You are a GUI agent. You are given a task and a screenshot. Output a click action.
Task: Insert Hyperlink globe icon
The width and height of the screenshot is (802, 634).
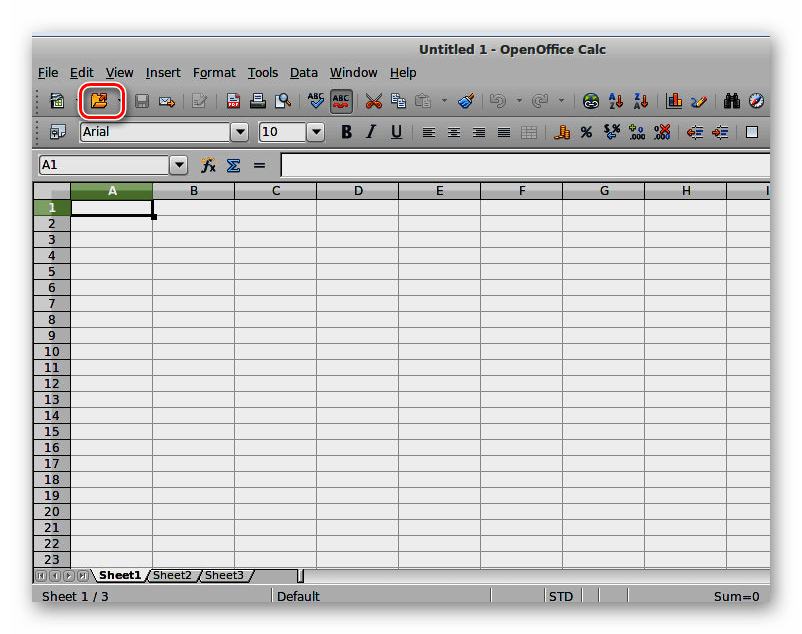(x=591, y=101)
